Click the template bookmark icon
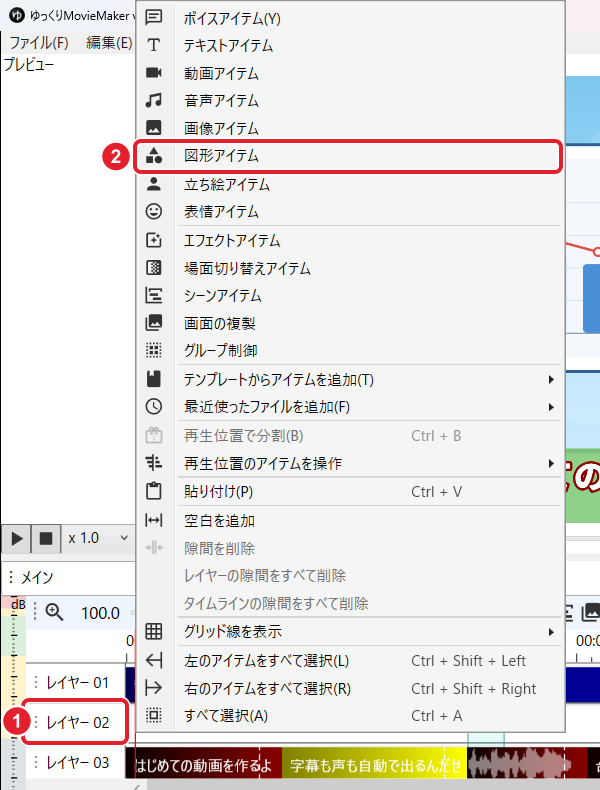Viewport: 600px width, 790px height. point(154,379)
